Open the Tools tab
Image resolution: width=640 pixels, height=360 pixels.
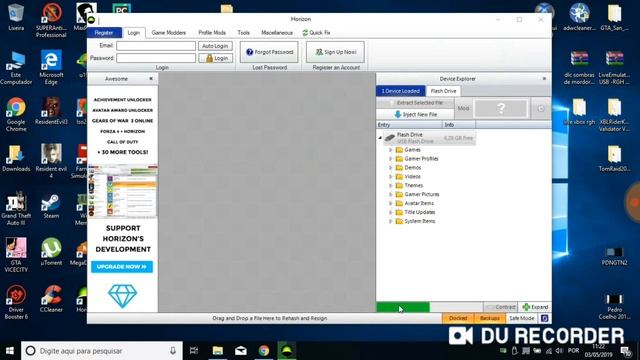pos(243,33)
